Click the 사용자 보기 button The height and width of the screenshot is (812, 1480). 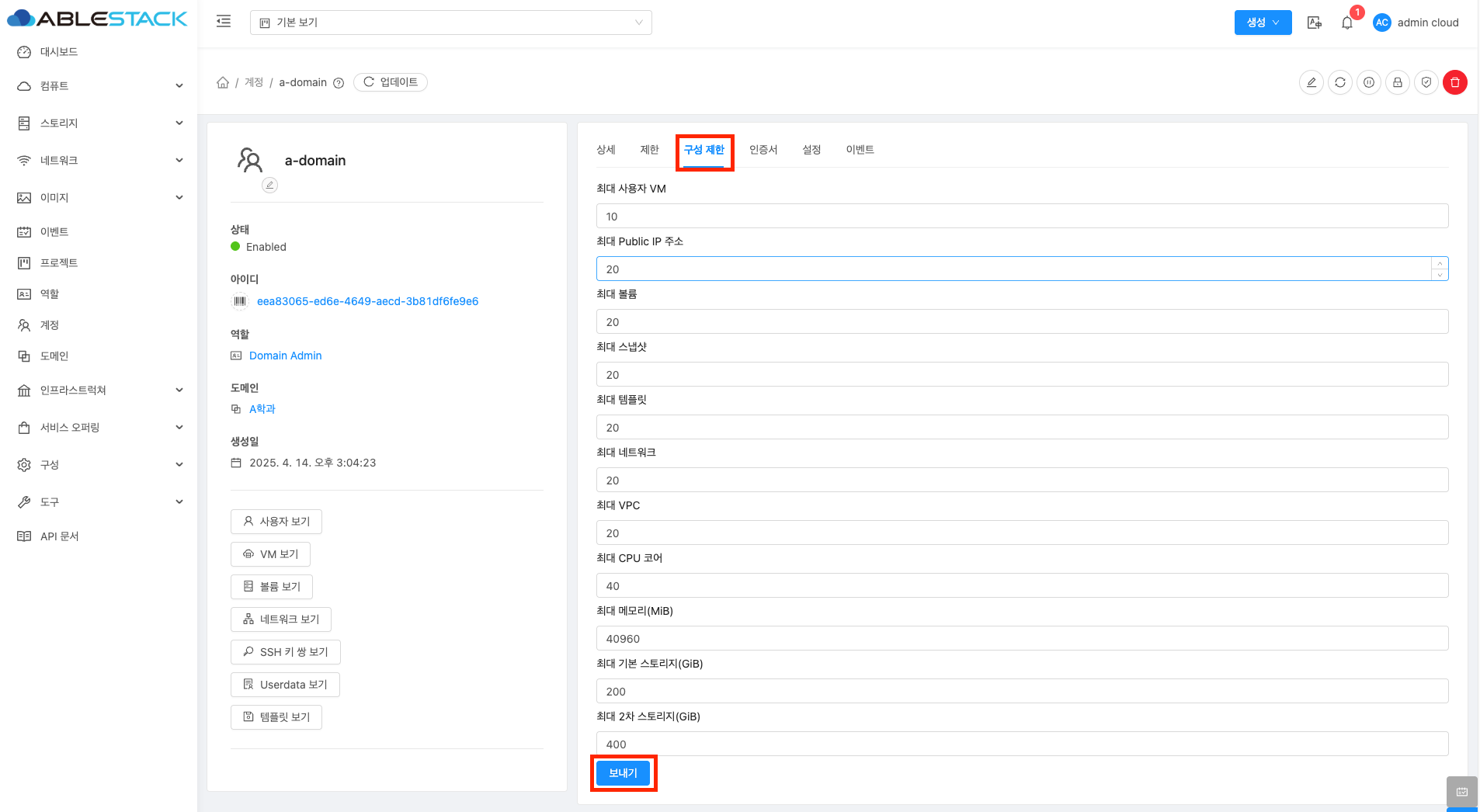276,522
